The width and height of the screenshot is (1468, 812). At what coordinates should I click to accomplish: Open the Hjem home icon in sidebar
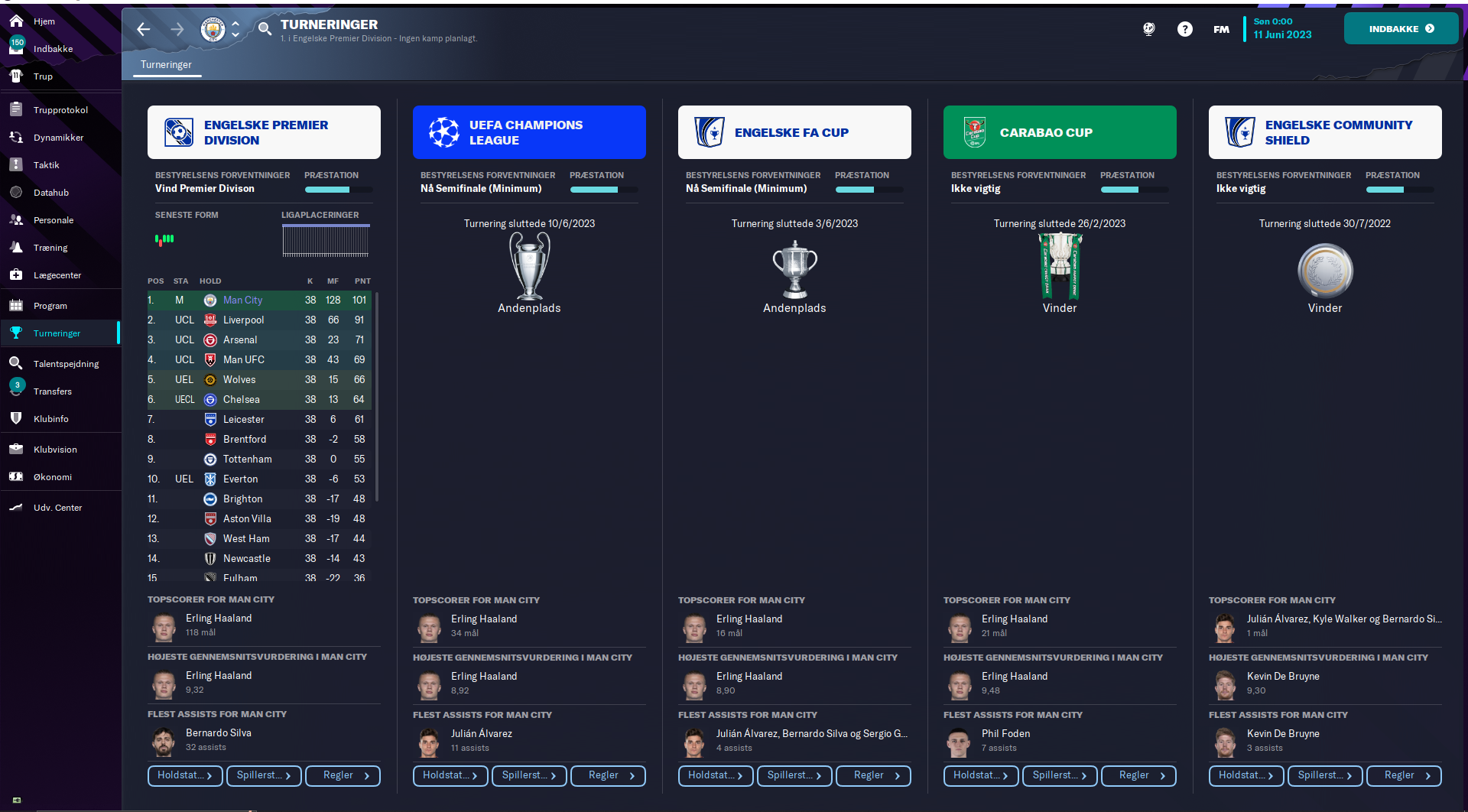(x=16, y=21)
